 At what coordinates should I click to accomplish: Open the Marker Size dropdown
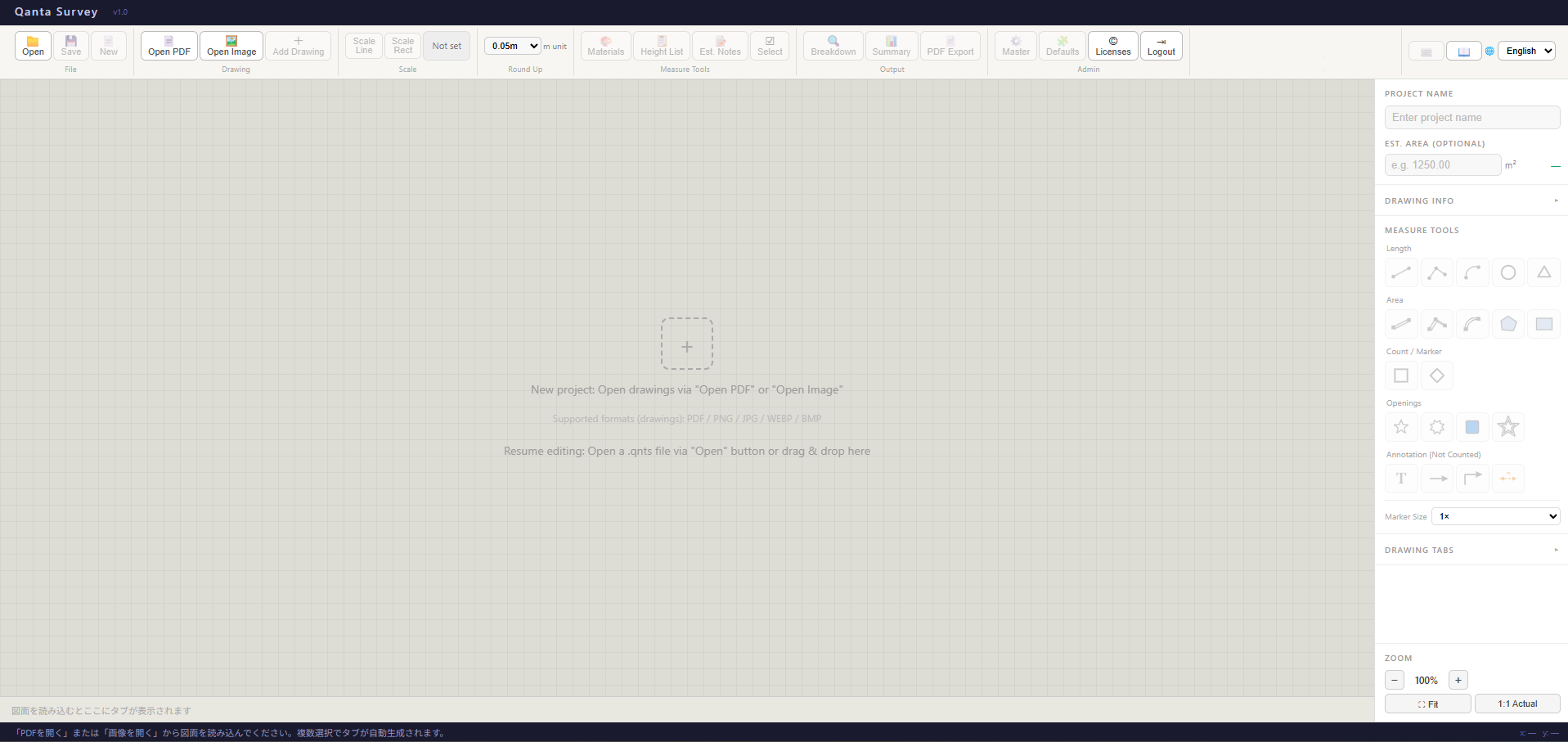pos(1496,516)
